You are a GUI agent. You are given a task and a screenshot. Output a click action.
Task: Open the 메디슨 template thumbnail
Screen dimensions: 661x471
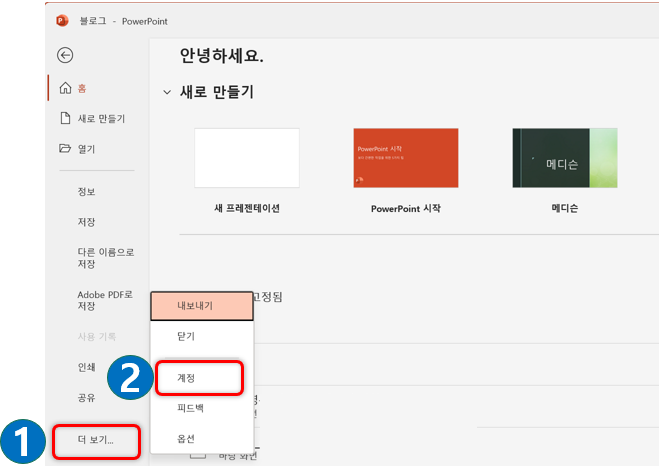click(x=565, y=158)
